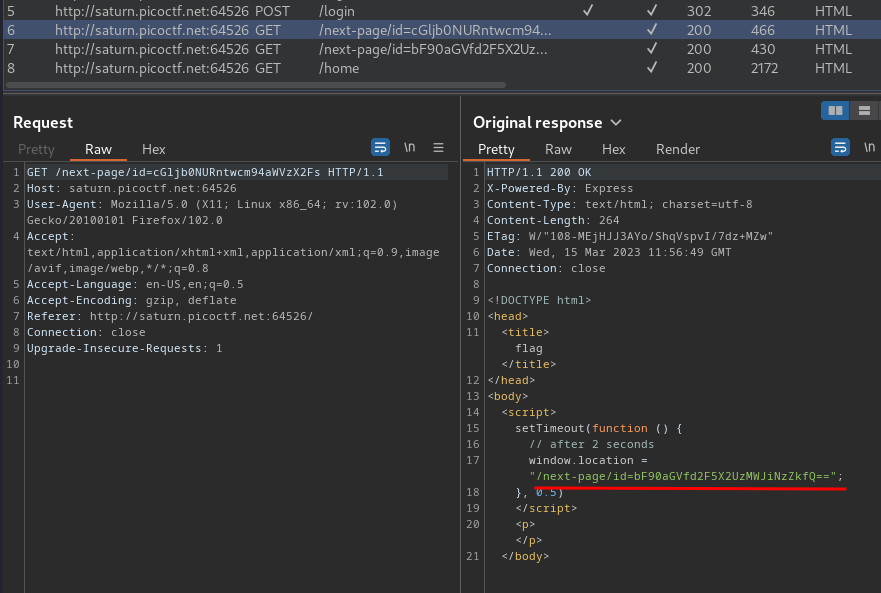Click the 'flag' title text in response

[x=529, y=348]
